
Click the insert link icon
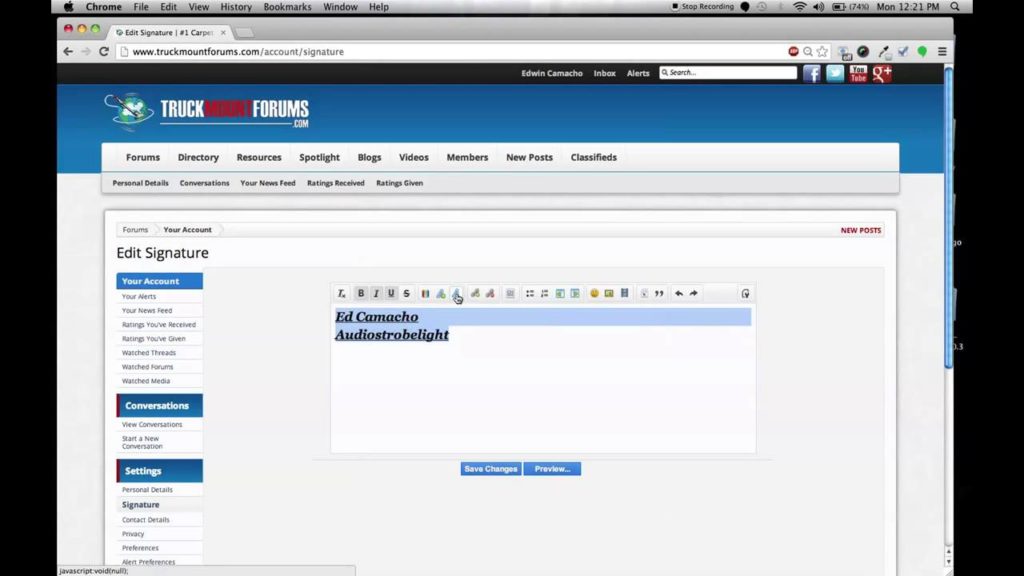[x=475, y=294]
